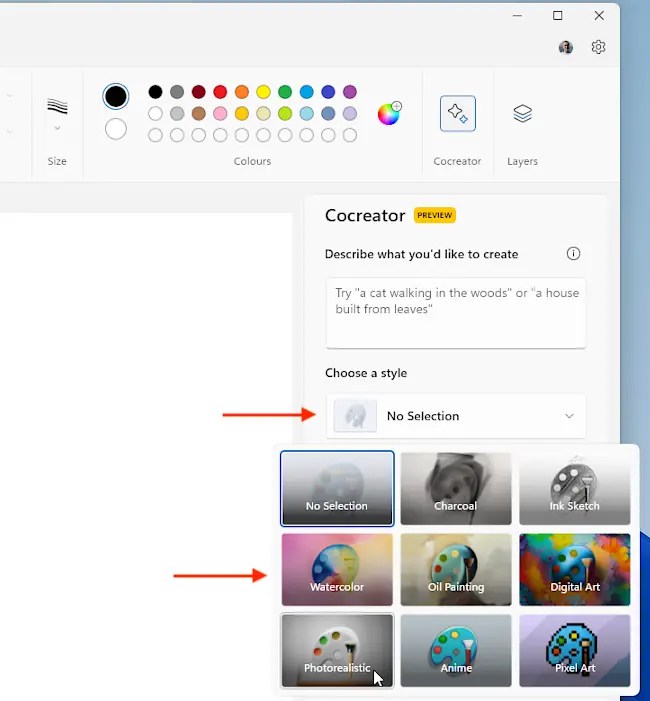This screenshot has height=701, width=650.
Task: Pick the white colour swatch
Action: [x=155, y=114]
